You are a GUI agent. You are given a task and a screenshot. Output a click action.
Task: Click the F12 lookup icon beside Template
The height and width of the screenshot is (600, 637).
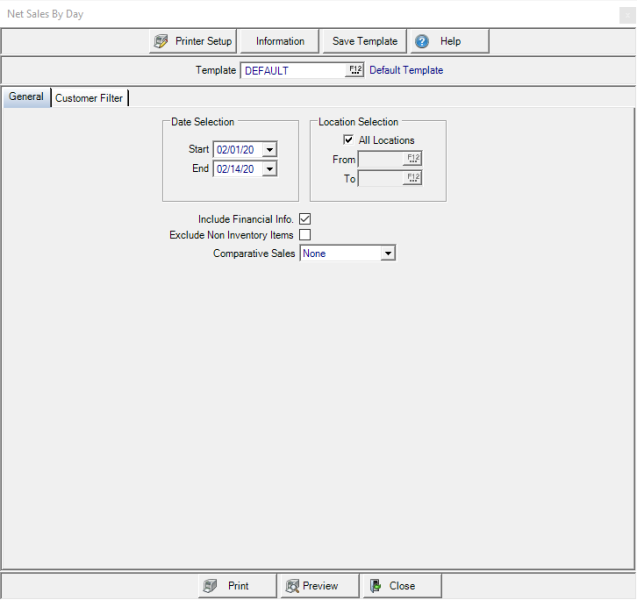[x=355, y=70]
